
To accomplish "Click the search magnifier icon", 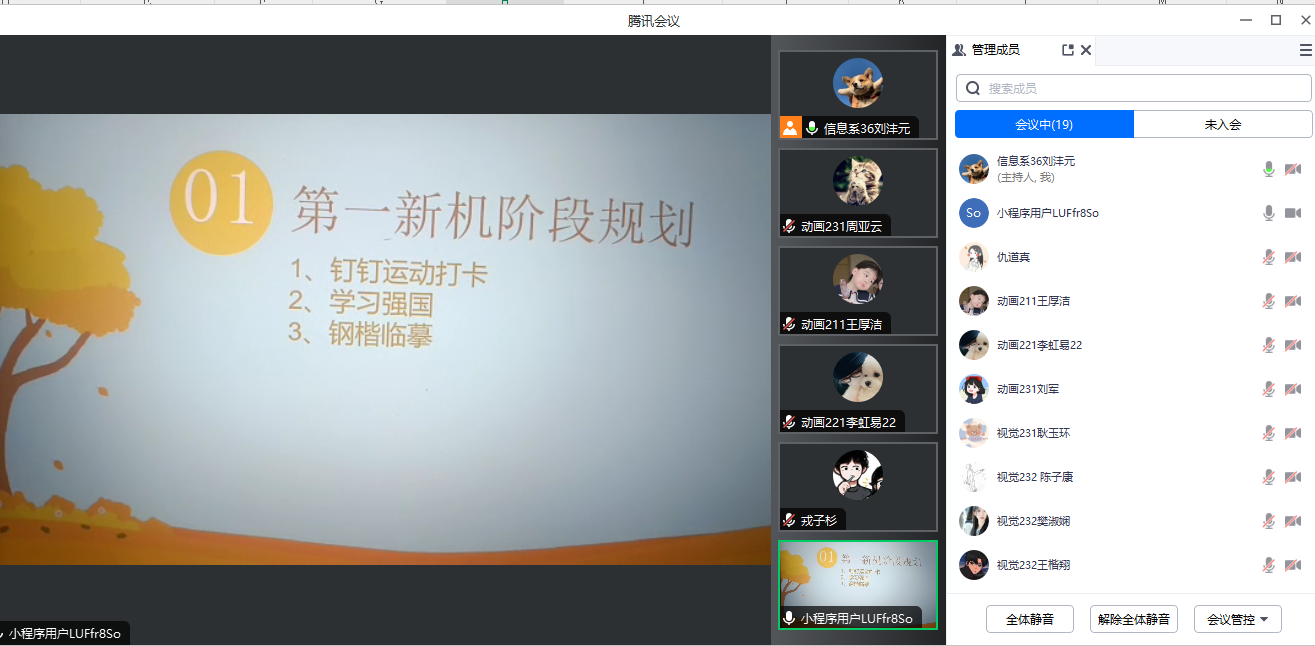I will coord(972,88).
